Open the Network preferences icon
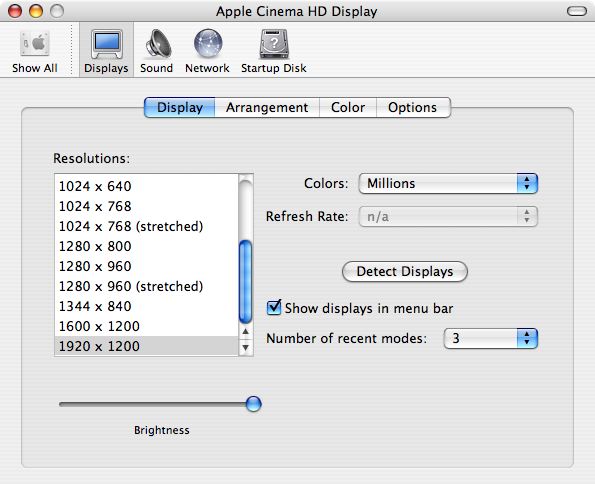The image size is (595, 484). [207, 52]
